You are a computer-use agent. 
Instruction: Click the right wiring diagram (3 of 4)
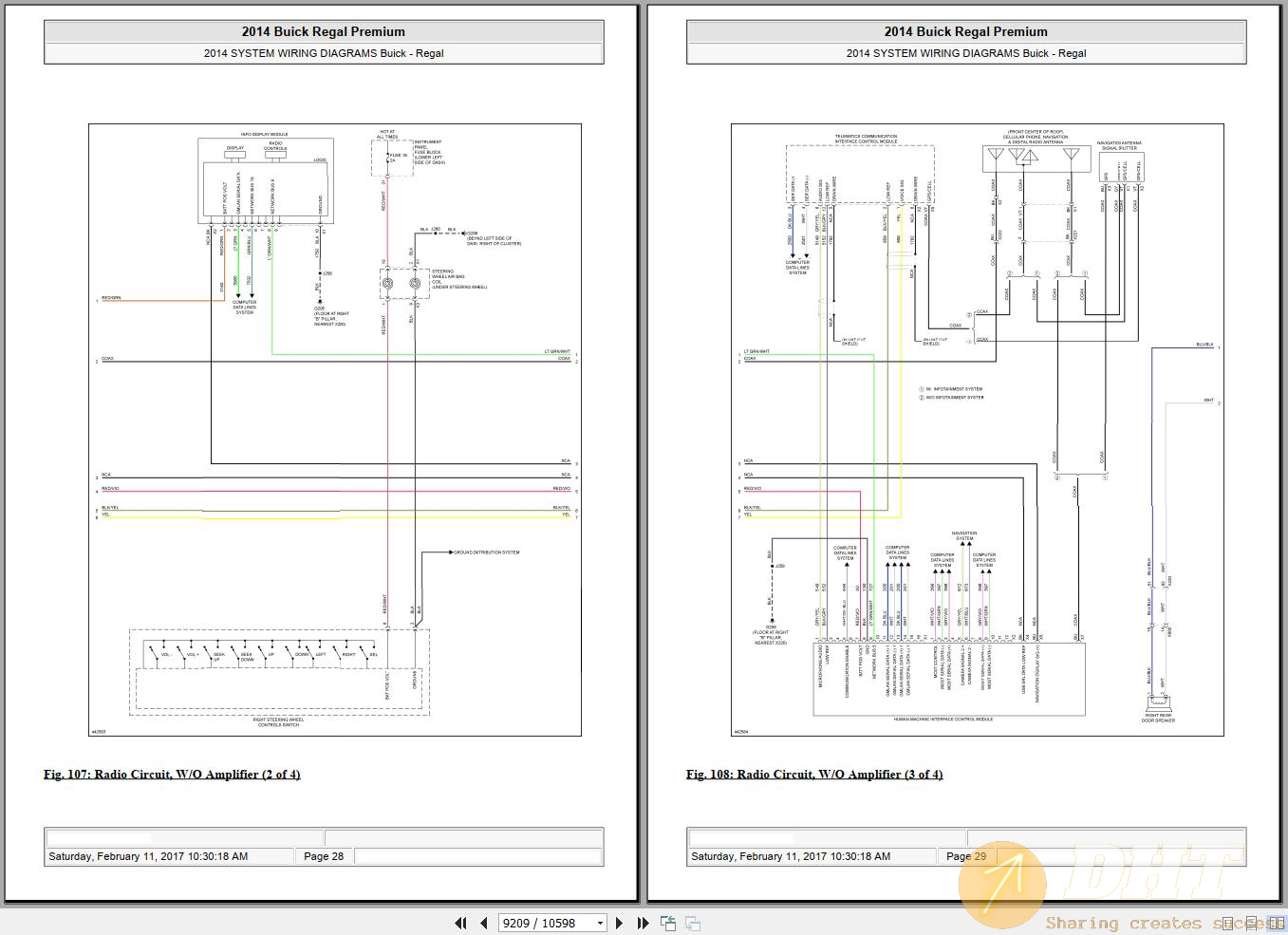pos(978,430)
